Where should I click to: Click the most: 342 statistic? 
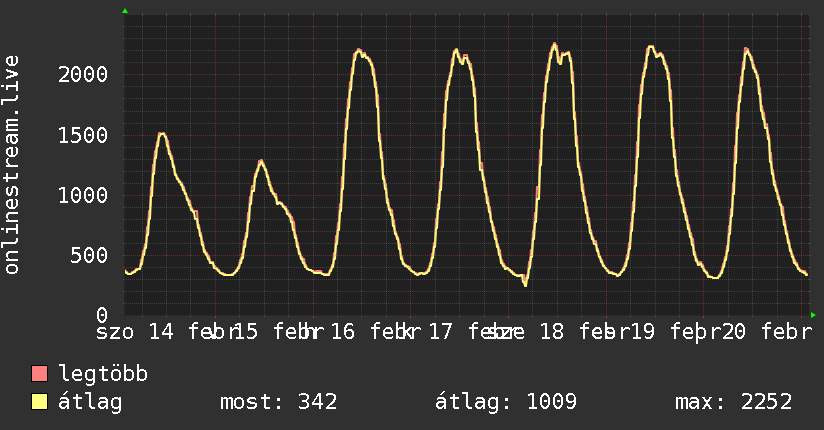tap(279, 402)
